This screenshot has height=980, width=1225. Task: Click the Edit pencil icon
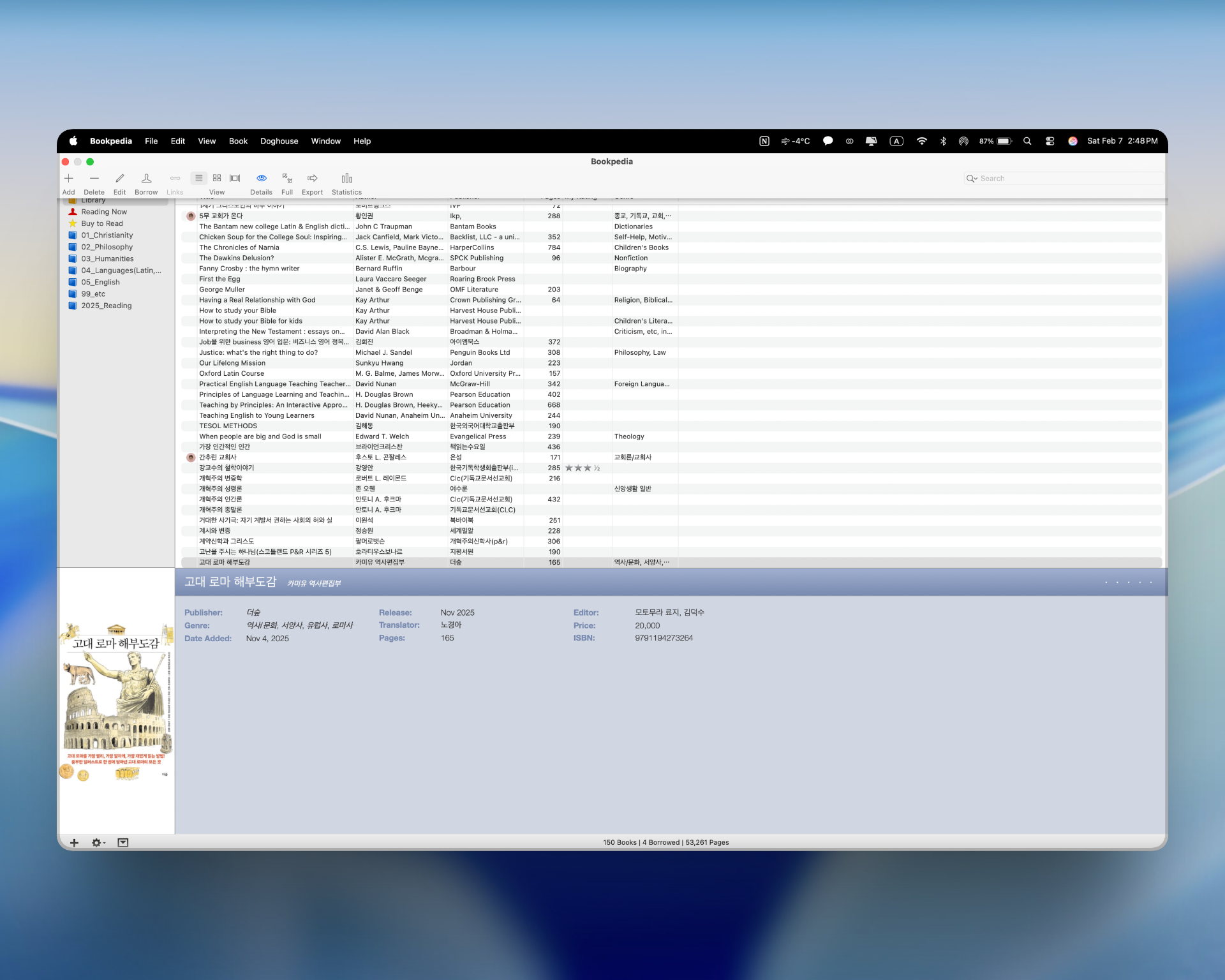point(119,179)
